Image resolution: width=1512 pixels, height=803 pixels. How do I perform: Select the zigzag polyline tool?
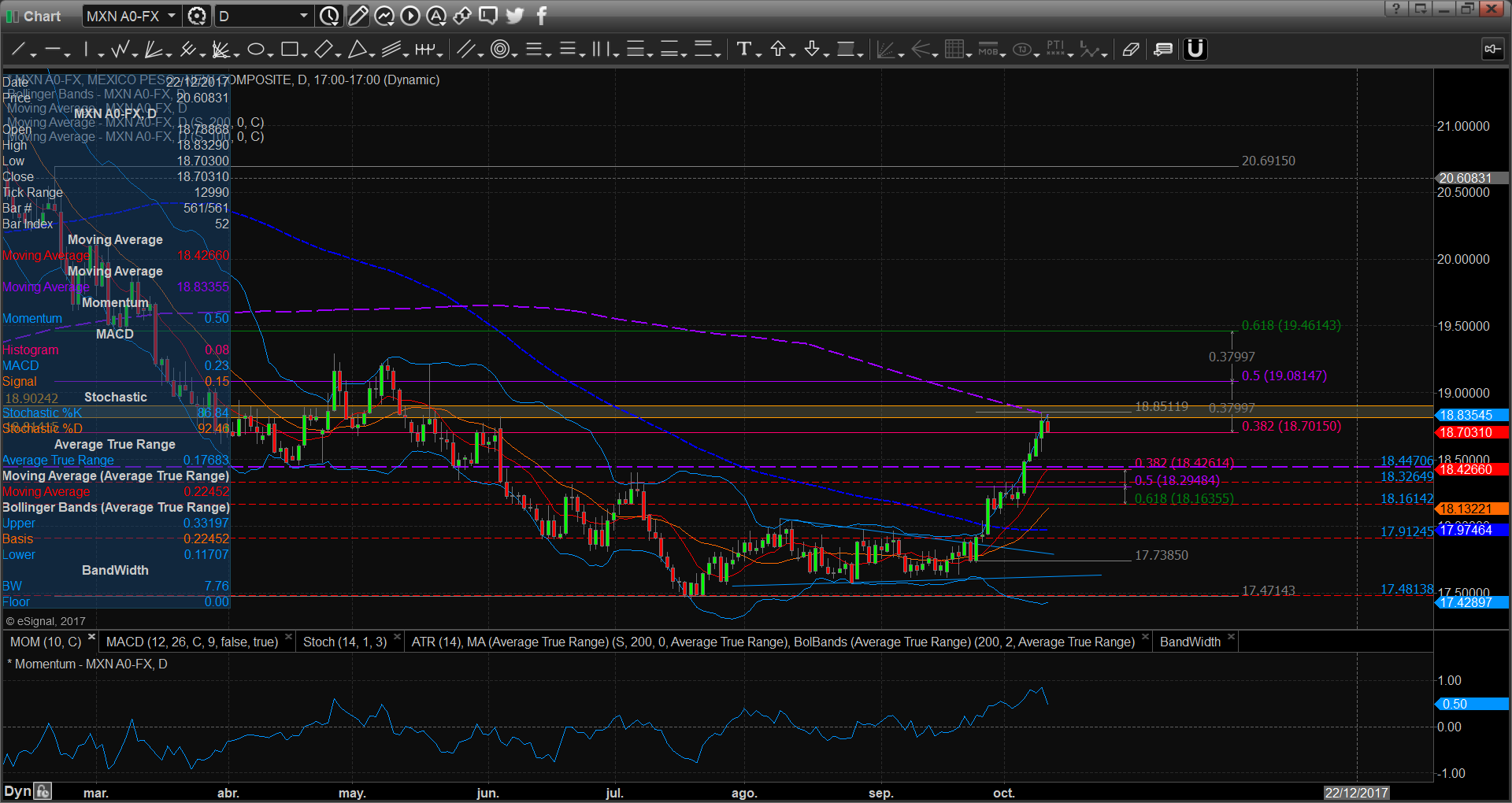click(120, 50)
